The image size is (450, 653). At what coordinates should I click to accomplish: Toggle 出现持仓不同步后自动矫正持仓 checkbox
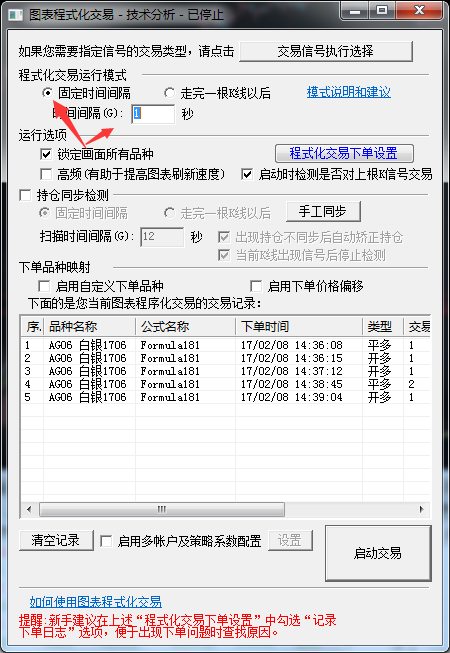(224, 238)
